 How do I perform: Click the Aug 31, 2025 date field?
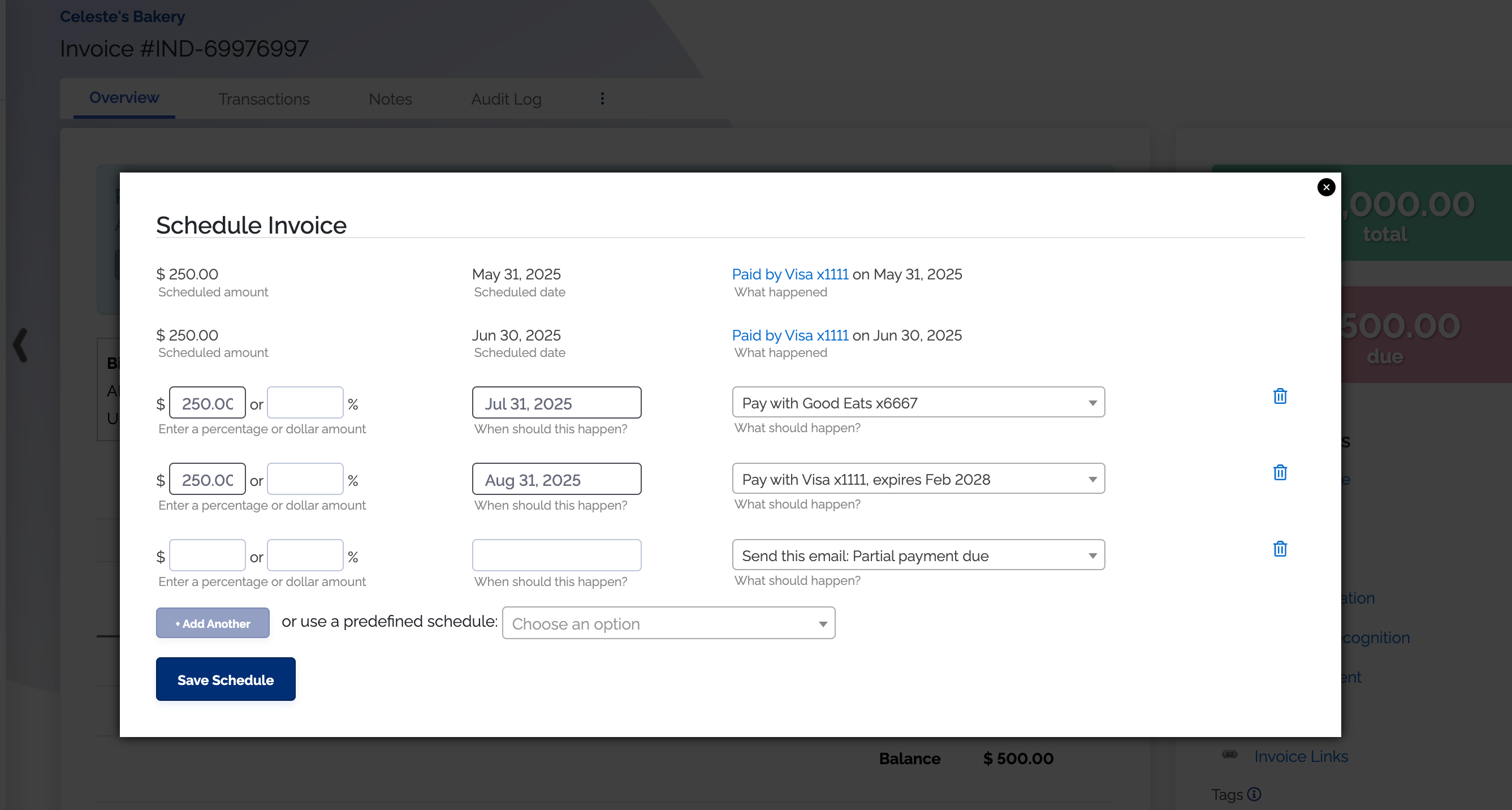[x=556, y=479]
